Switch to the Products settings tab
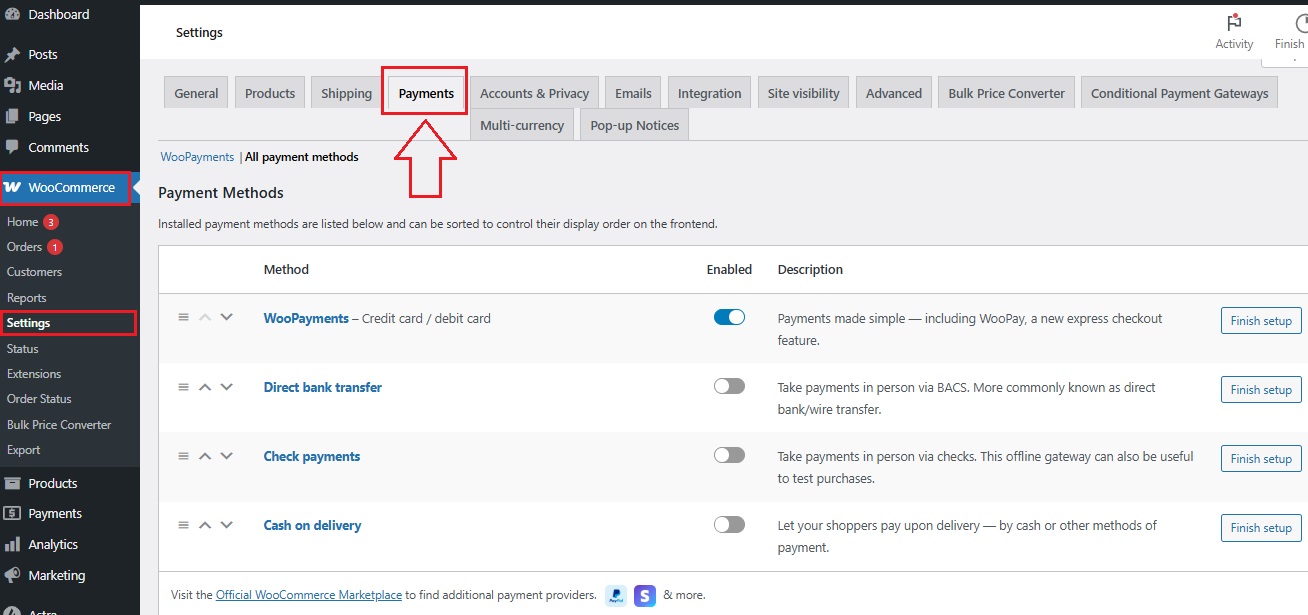The width and height of the screenshot is (1308, 615). 270,93
